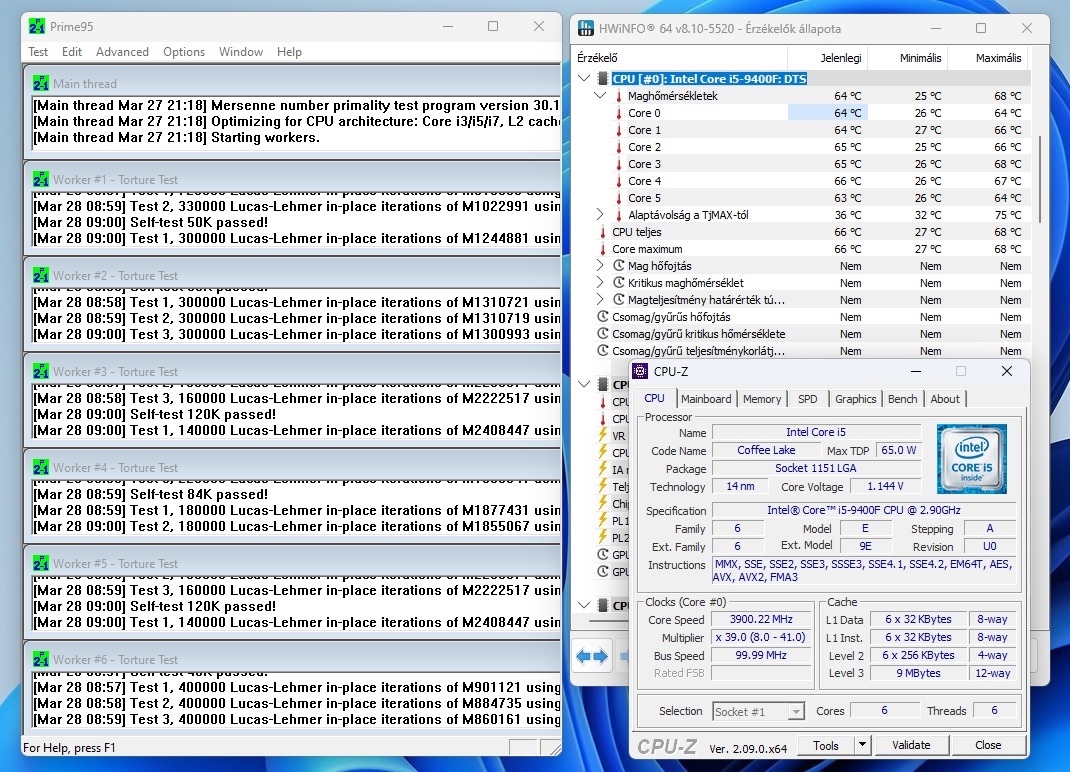Click the Worker #3 Torture Test icon

tap(40, 371)
